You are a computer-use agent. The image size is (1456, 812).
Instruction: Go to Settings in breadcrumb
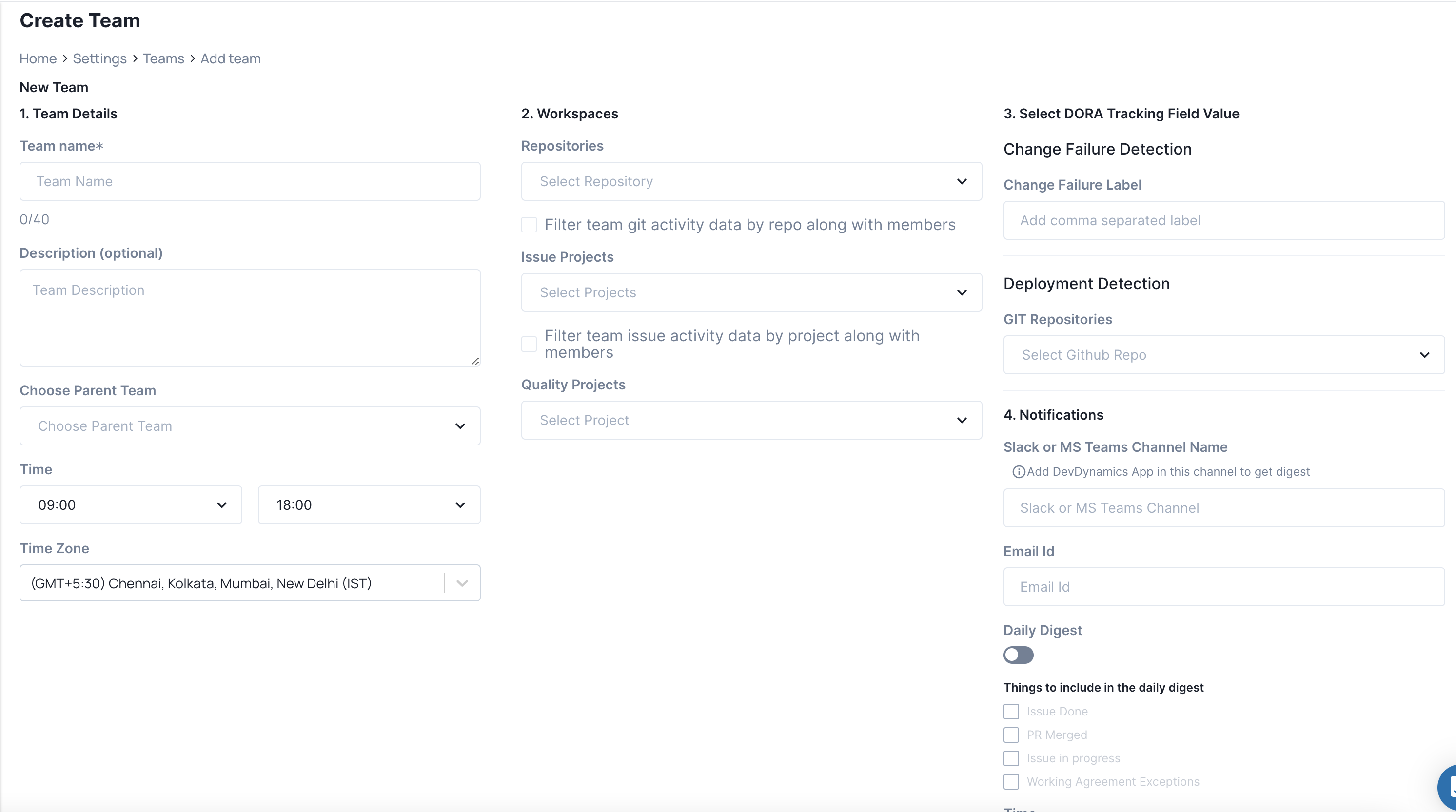[99, 59]
